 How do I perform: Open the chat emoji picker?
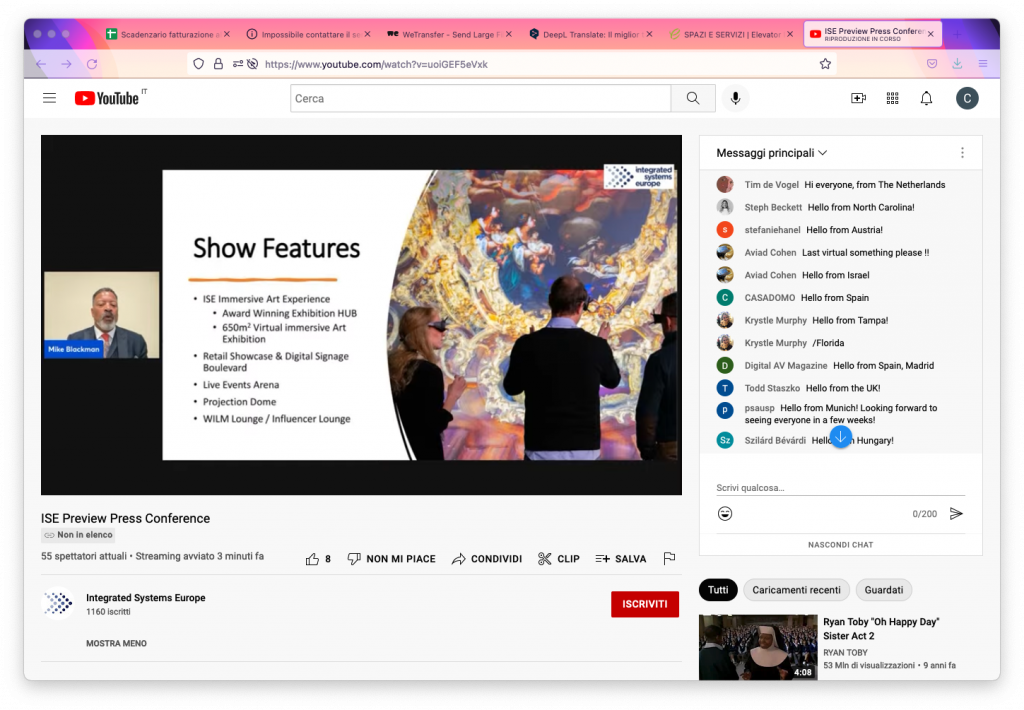(x=725, y=513)
